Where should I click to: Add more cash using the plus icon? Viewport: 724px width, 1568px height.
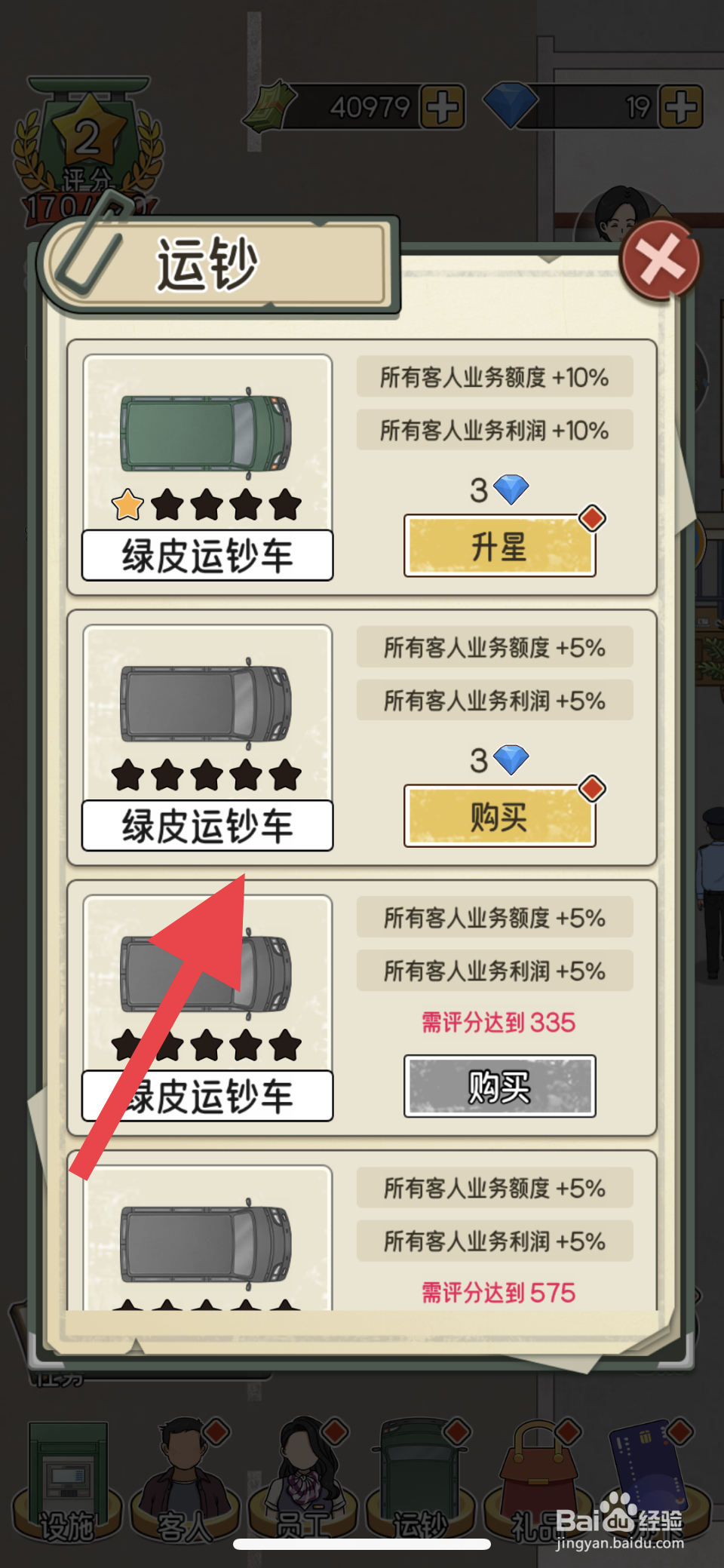(x=442, y=107)
